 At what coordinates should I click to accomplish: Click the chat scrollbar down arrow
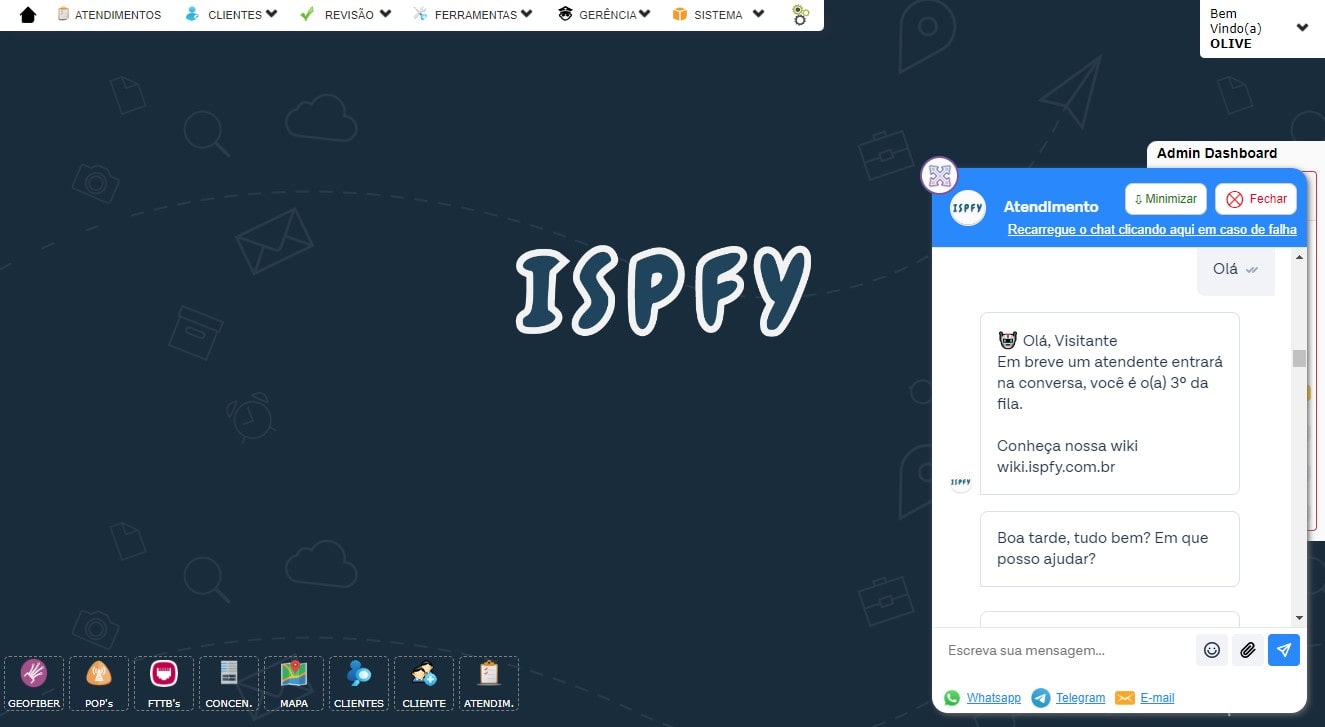(1299, 619)
